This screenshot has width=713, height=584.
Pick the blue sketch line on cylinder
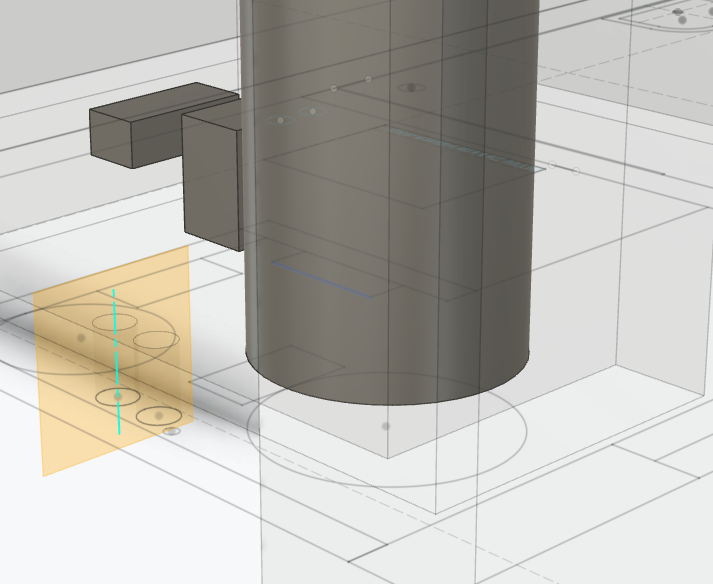pyautogui.click(x=321, y=280)
